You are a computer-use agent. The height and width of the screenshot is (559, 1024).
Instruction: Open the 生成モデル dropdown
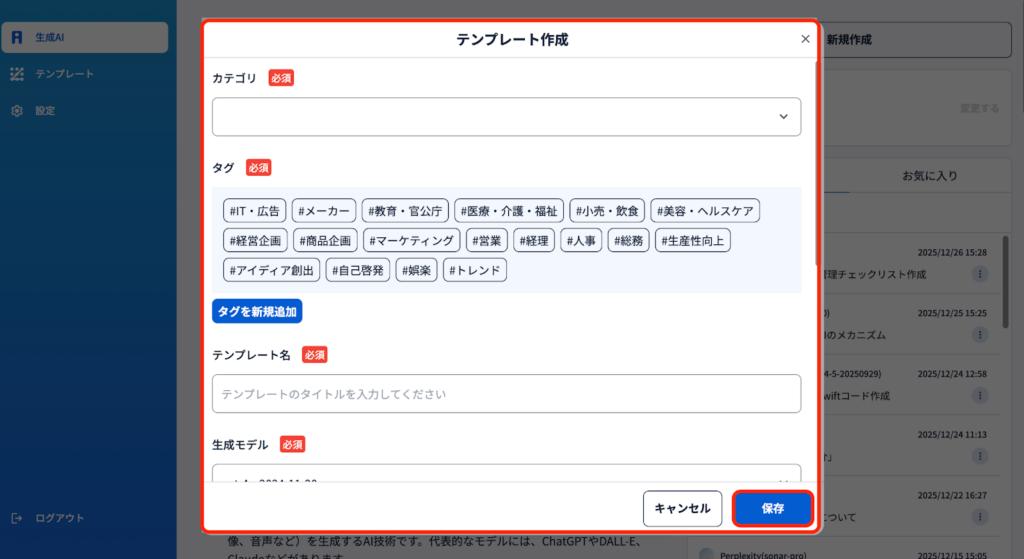(506, 475)
